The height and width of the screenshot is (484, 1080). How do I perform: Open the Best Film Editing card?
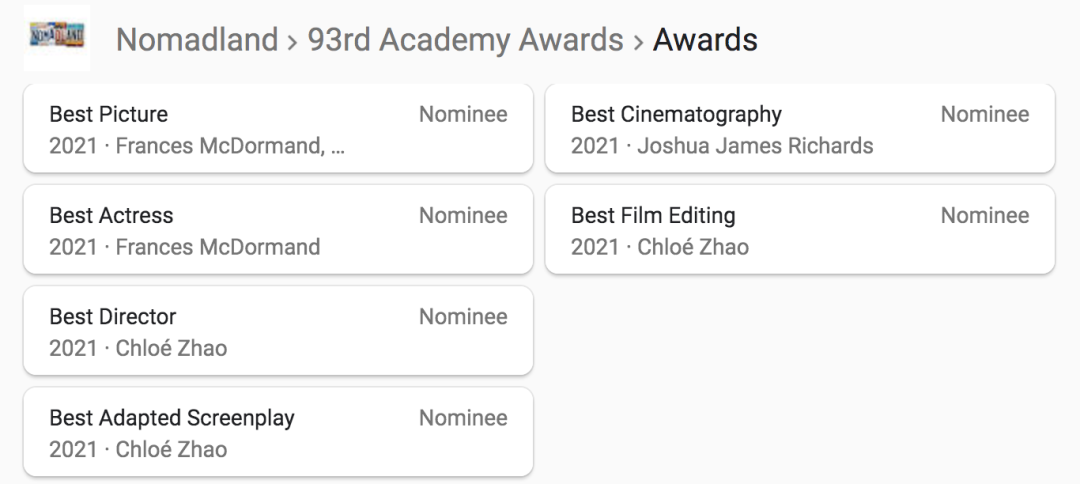[x=799, y=230]
